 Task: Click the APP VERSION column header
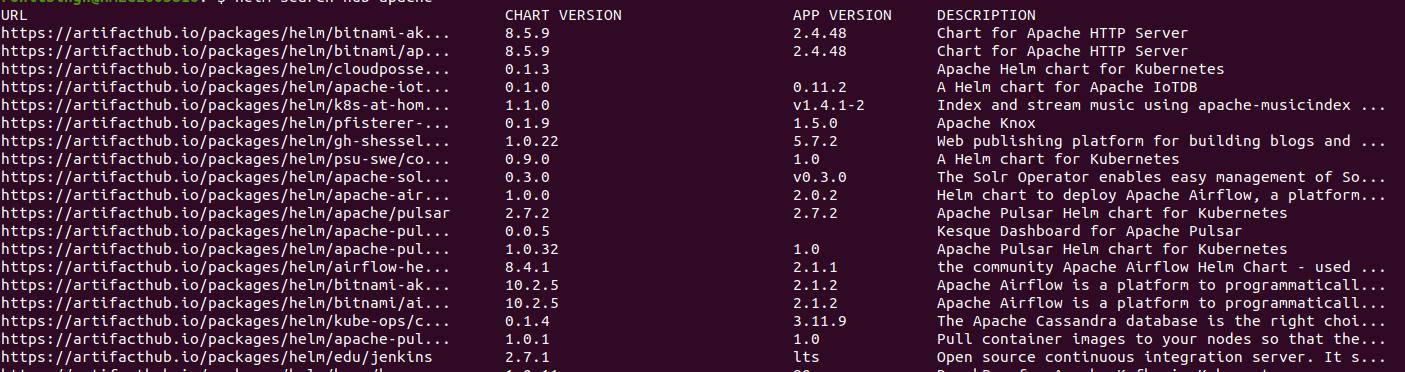pos(842,15)
